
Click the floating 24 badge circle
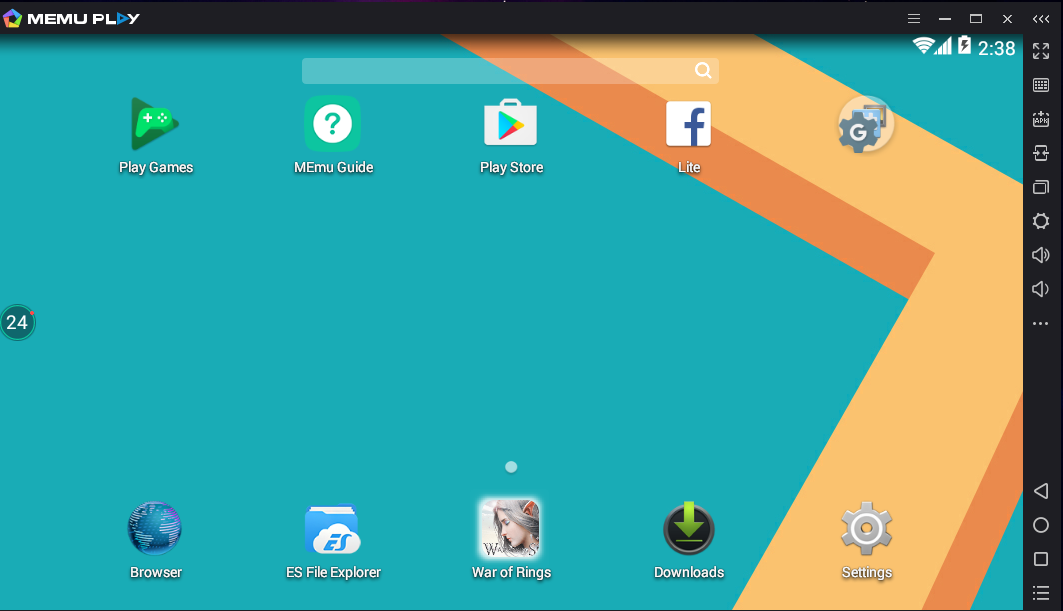(x=17, y=322)
